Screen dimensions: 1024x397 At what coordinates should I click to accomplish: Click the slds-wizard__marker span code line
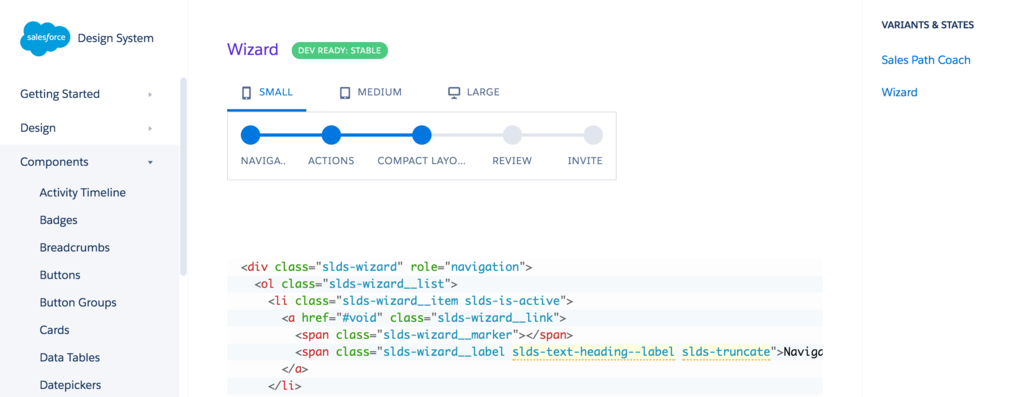434,335
